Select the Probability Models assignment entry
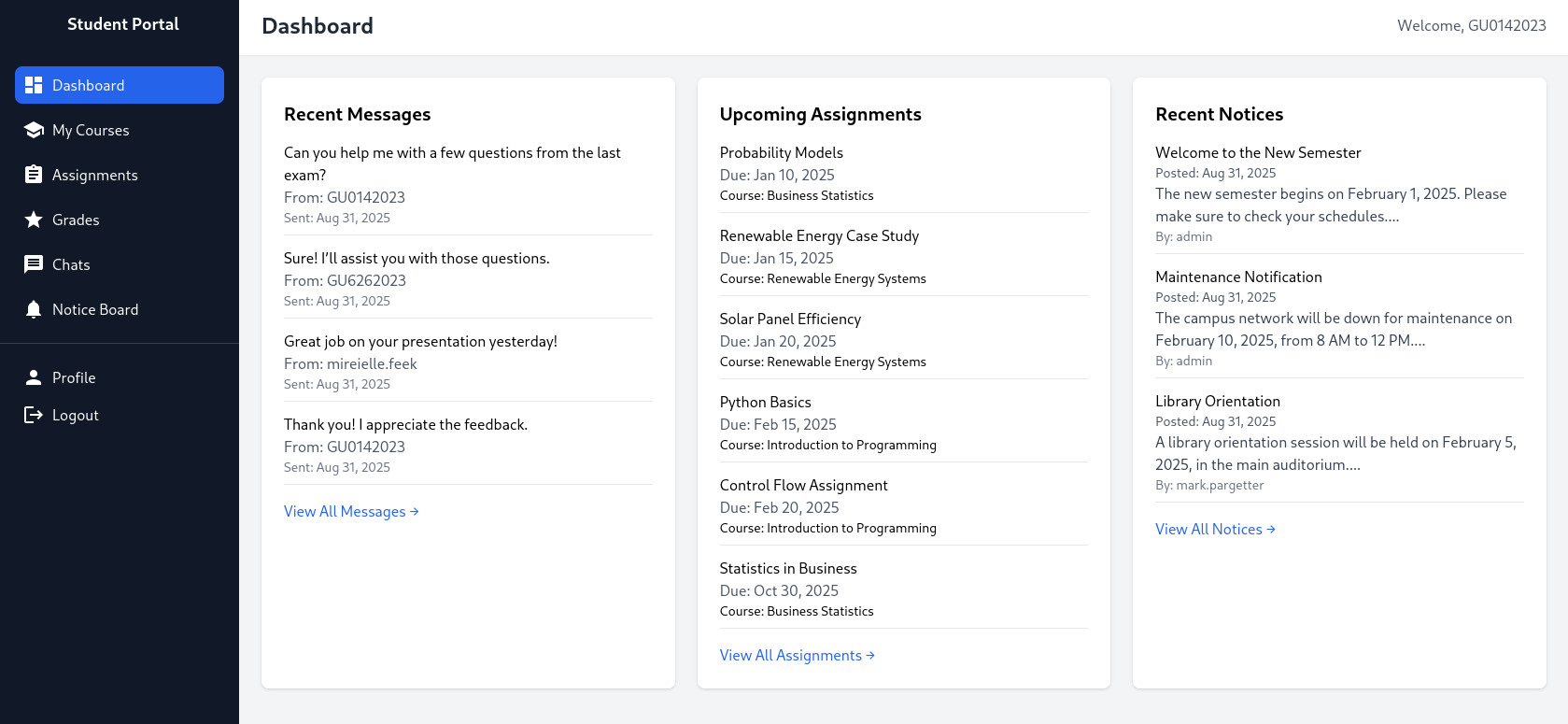1568x724 pixels. coord(904,174)
